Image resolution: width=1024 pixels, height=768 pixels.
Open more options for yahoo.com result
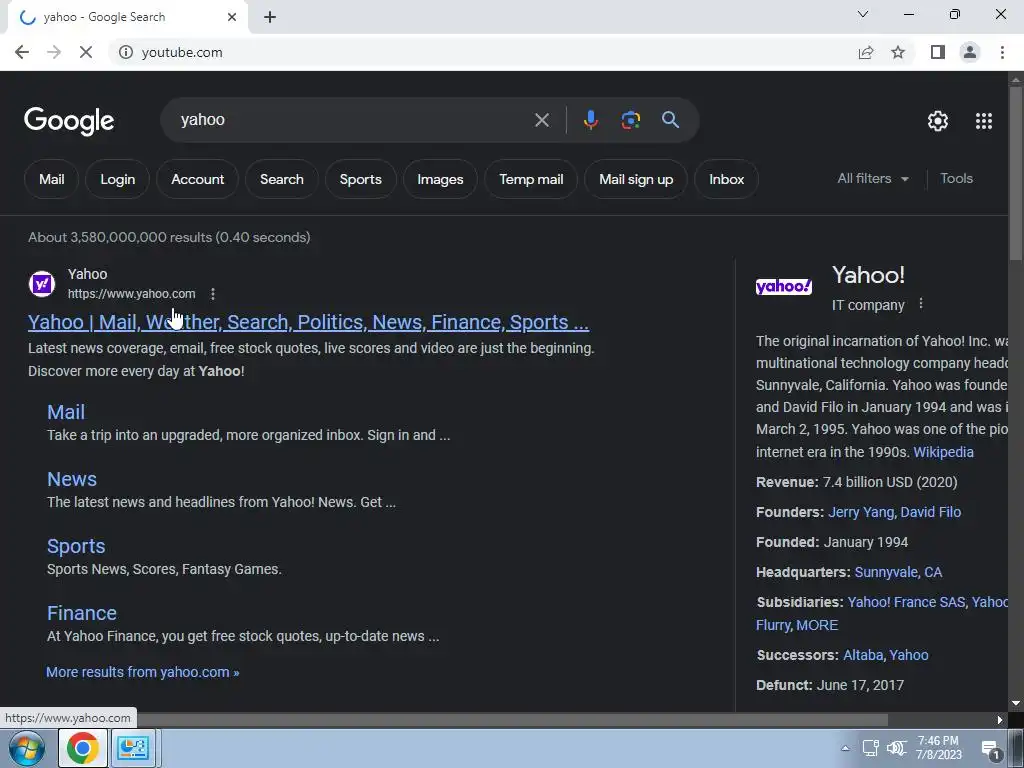213,294
